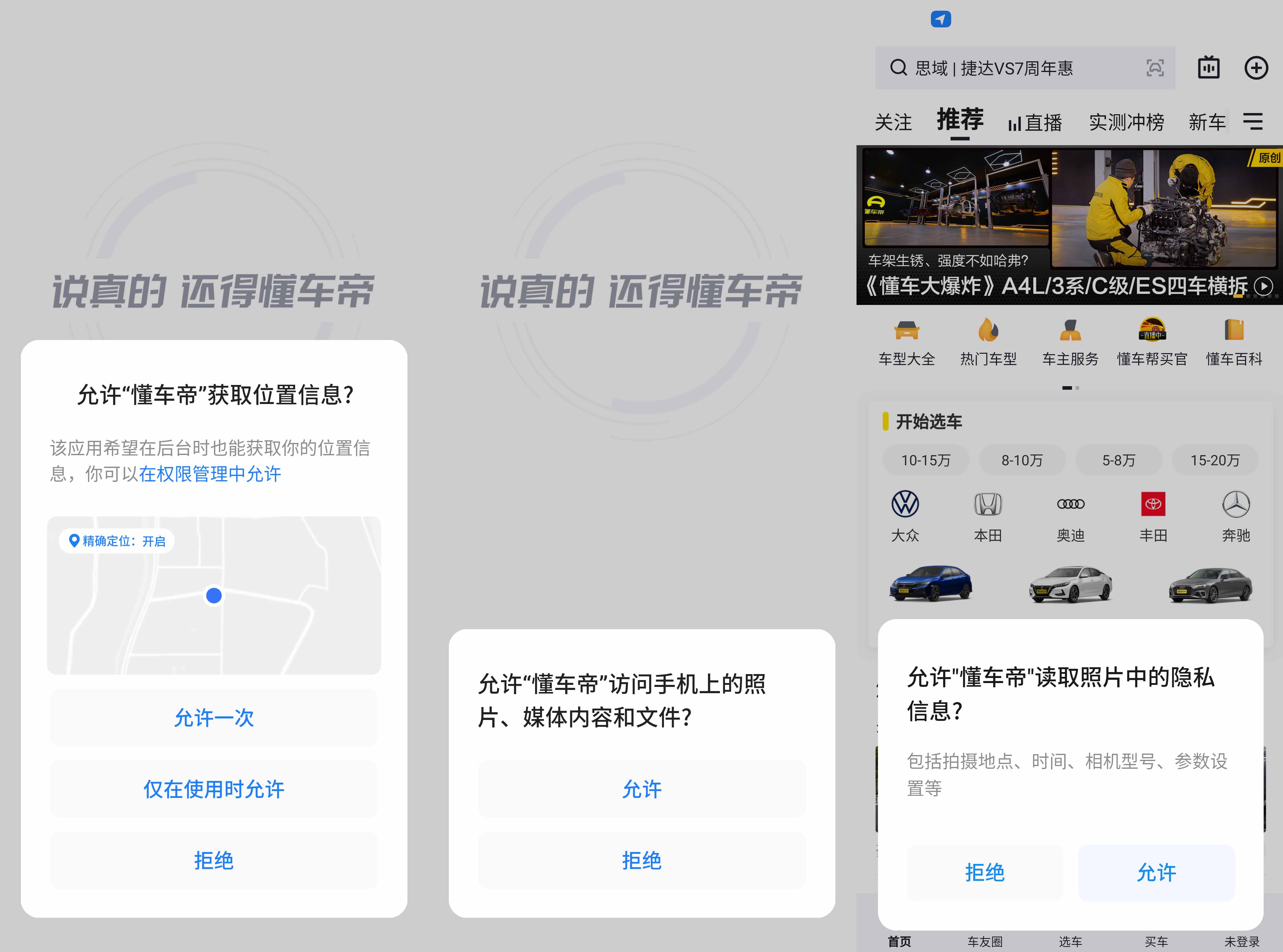This screenshot has height=952, width=1283.
Task: Select the 奥迪 Audi brand logo
Action: pos(1070,504)
